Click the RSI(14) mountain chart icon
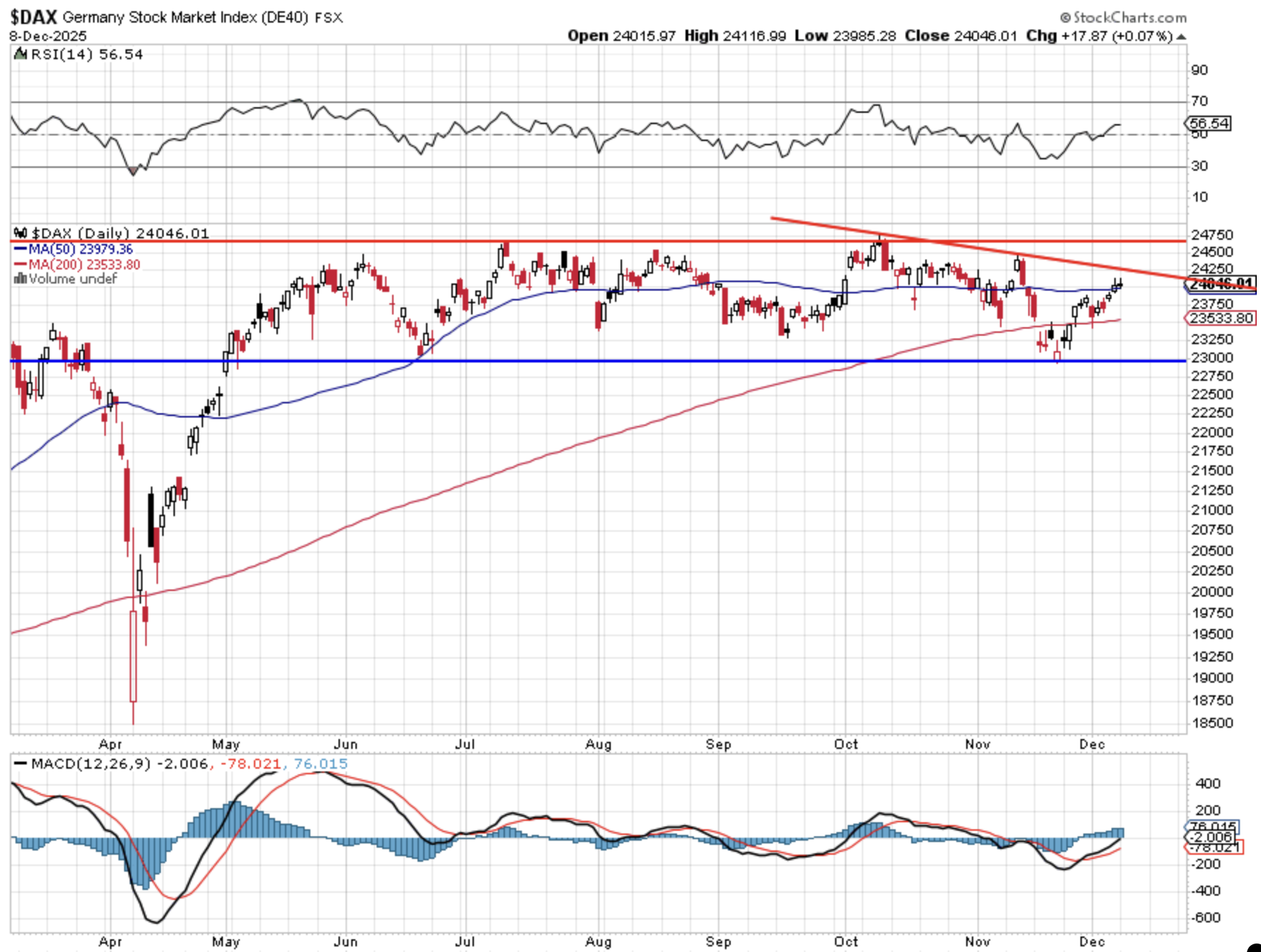 point(20,54)
